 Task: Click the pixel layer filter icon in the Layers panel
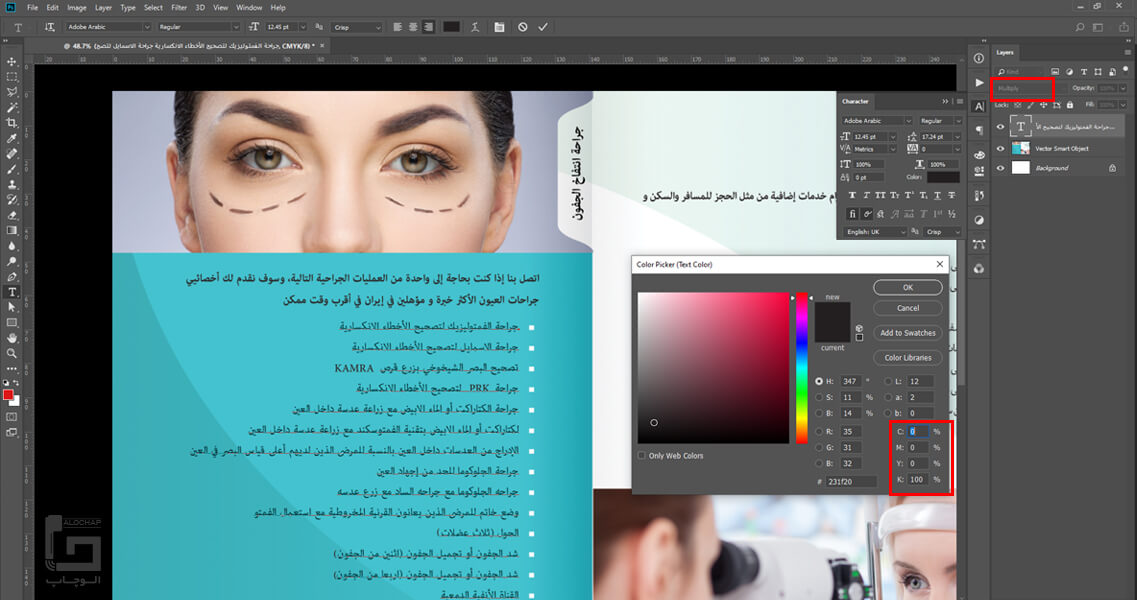(1055, 72)
